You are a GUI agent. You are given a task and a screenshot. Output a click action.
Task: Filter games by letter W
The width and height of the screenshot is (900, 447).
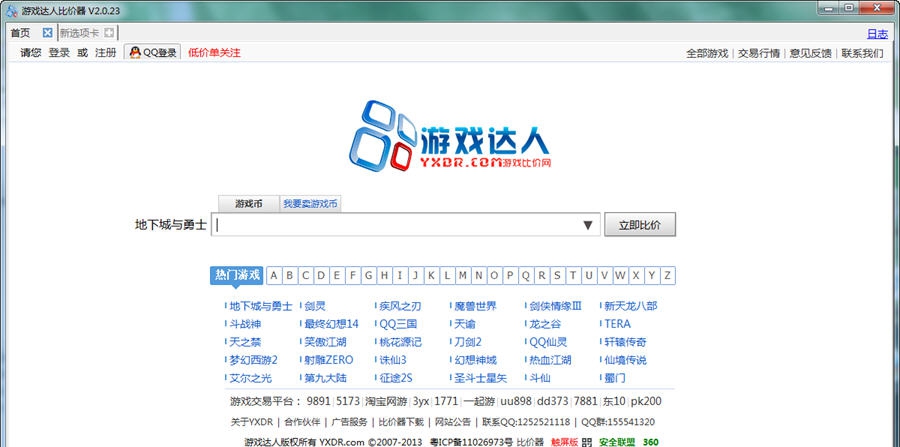pos(620,275)
